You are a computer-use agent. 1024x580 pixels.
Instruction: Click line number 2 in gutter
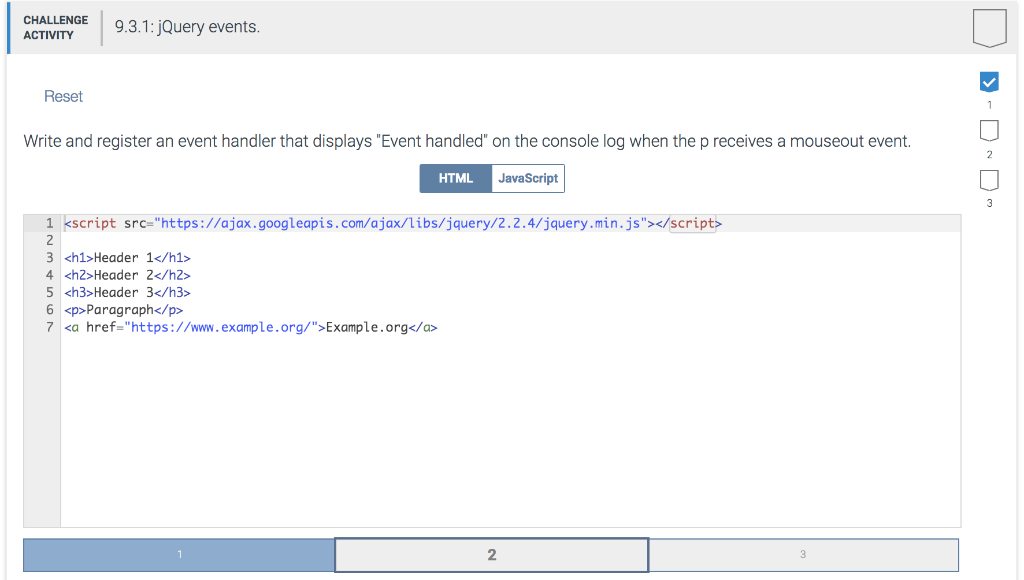[x=50, y=240]
